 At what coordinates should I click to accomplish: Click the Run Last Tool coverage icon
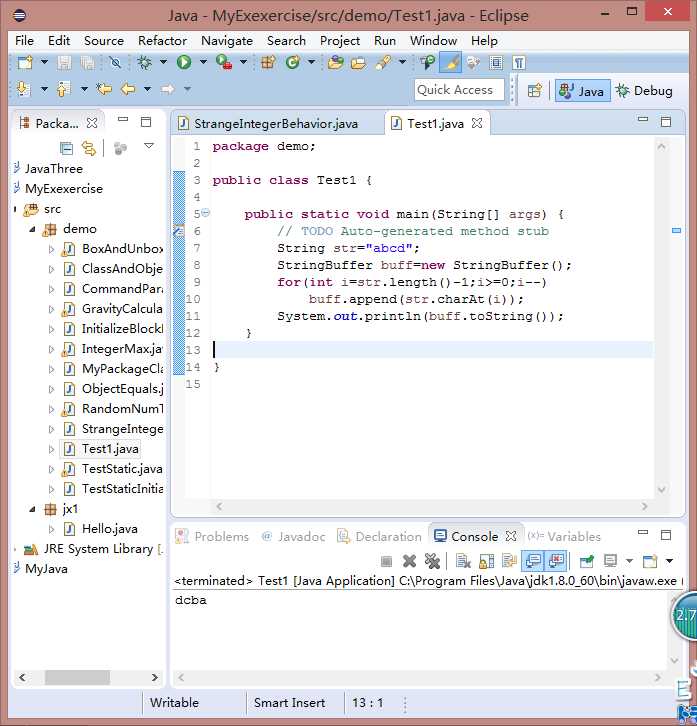tap(224, 62)
